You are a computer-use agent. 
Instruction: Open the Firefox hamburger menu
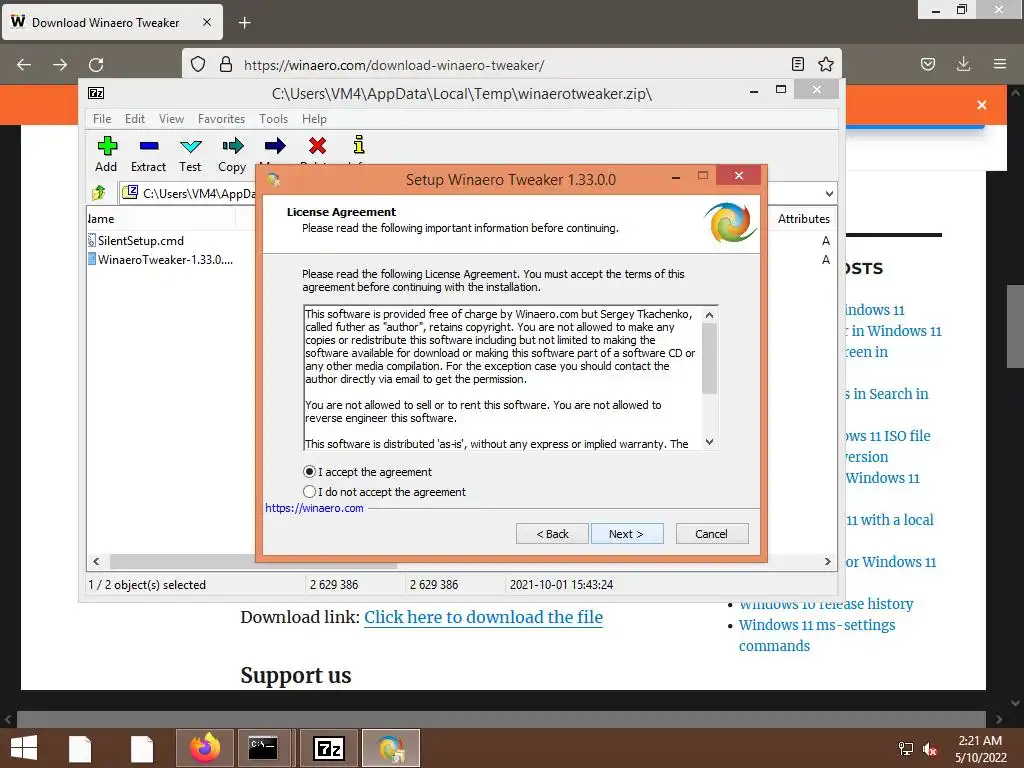point(1000,64)
